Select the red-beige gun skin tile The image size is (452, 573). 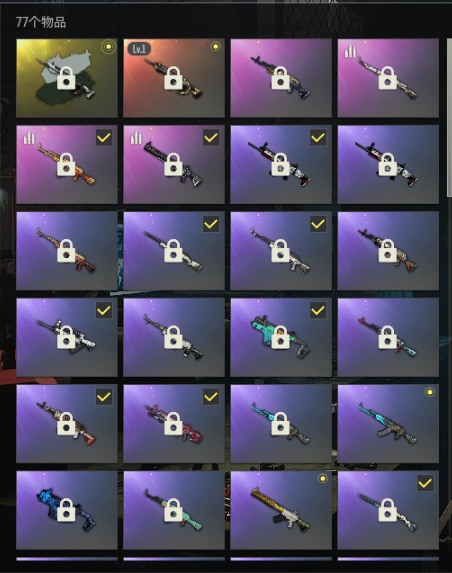388,251
